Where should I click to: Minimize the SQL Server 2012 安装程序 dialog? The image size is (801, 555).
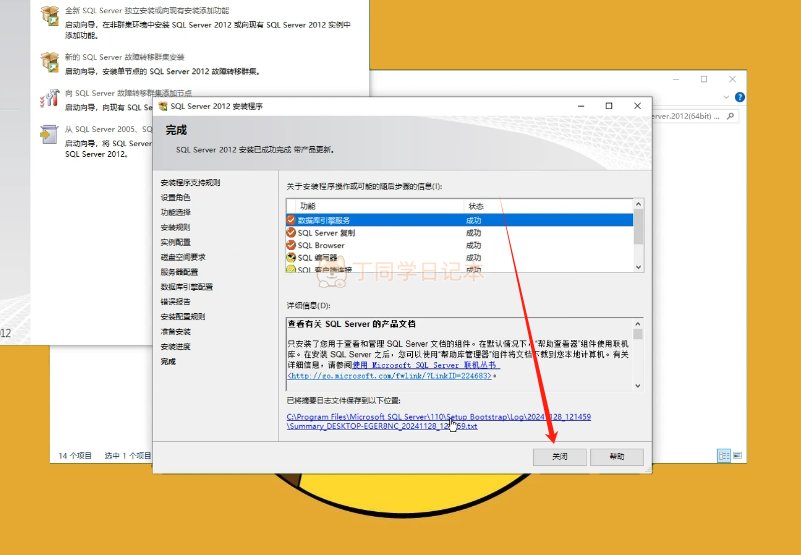coord(581,106)
